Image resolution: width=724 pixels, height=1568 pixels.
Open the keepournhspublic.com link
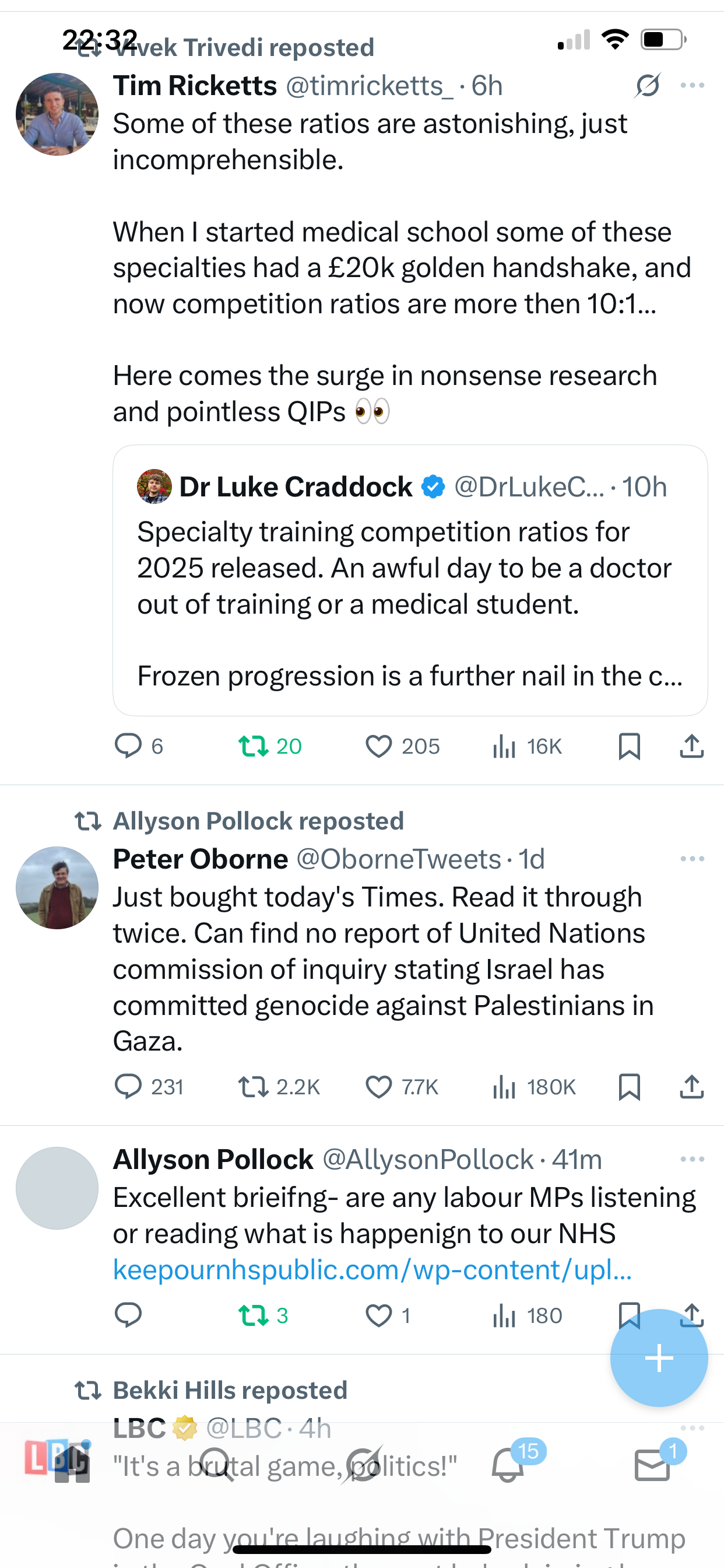click(372, 1270)
